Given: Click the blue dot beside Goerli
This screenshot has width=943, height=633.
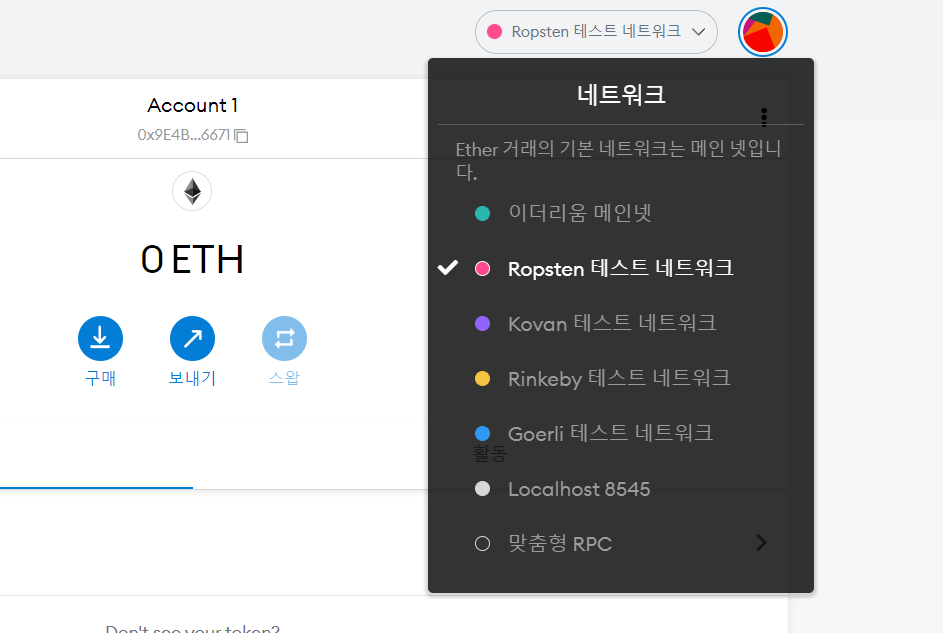Looking at the screenshot, I should (x=482, y=433).
